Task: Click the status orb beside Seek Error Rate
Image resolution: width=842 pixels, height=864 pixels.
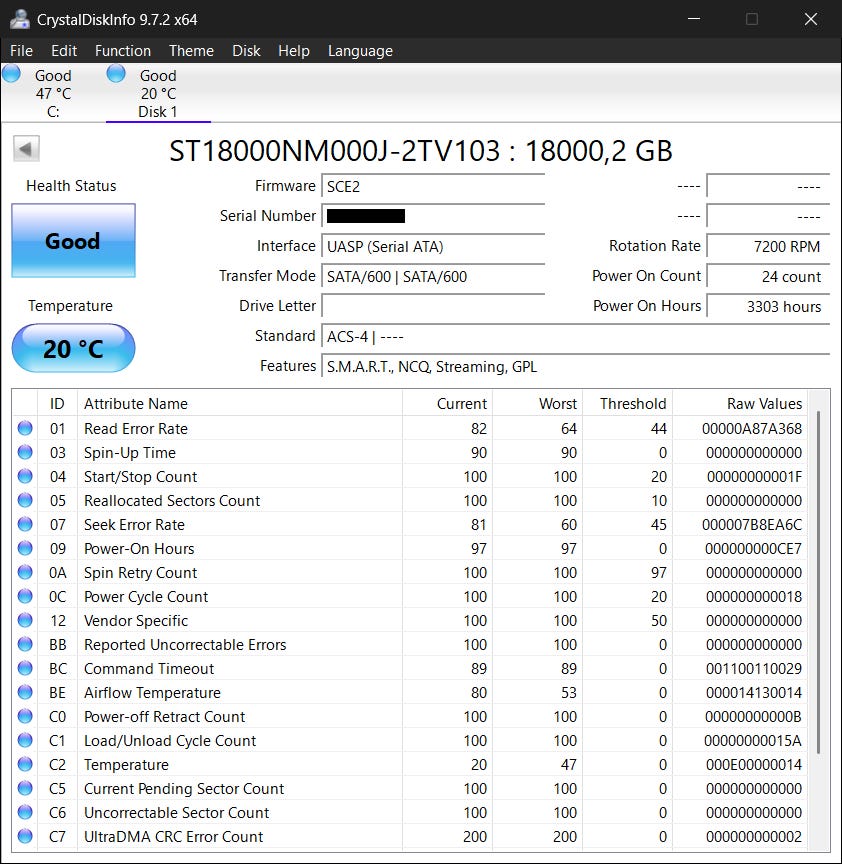Action: point(25,524)
